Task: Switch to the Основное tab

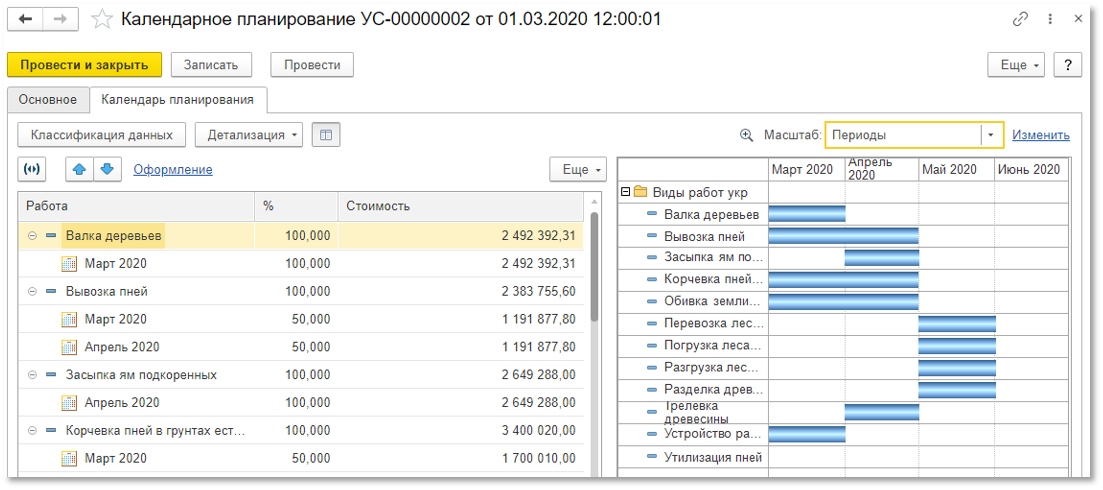Action: [x=48, y=99]
